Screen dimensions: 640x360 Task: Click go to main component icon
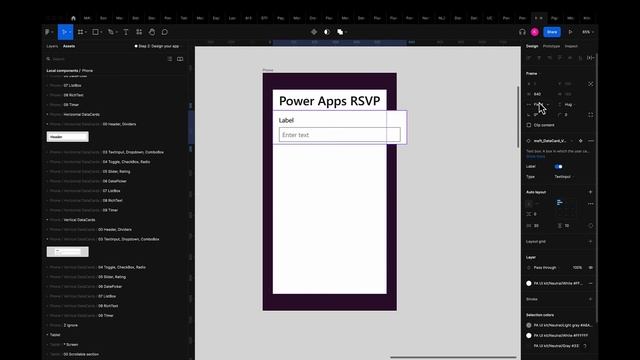[580, 141]
